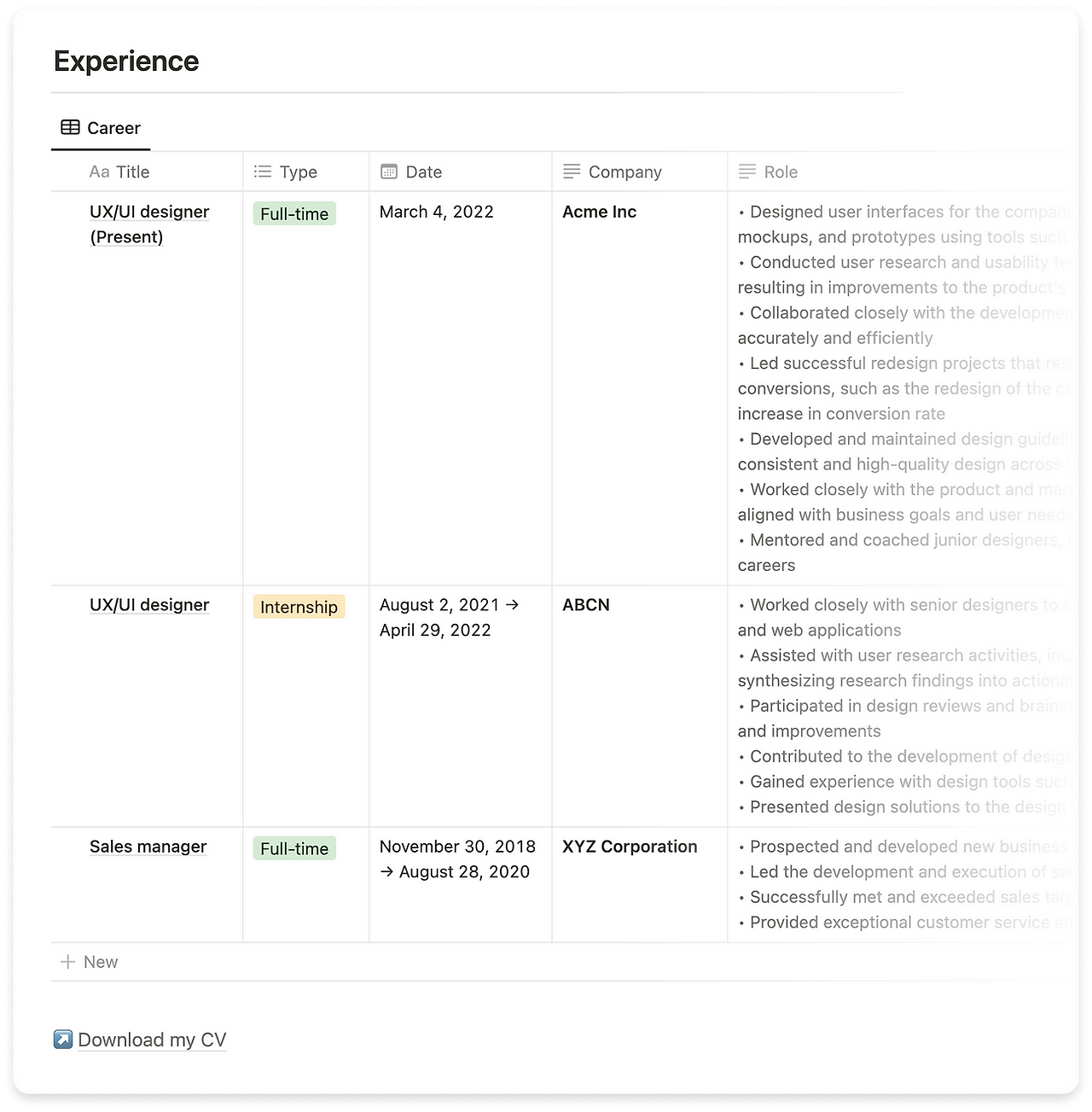Open the Role column header menu
1092x1112 pixels.
pos(903,172)
